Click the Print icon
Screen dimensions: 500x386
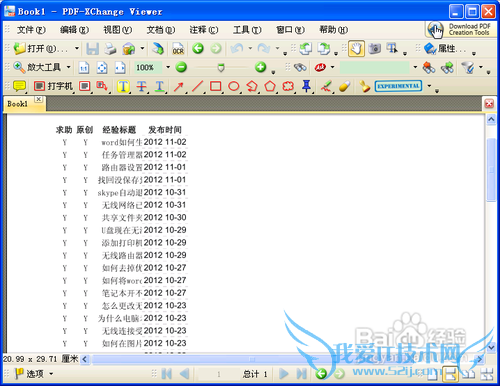(x=110, y=49)
